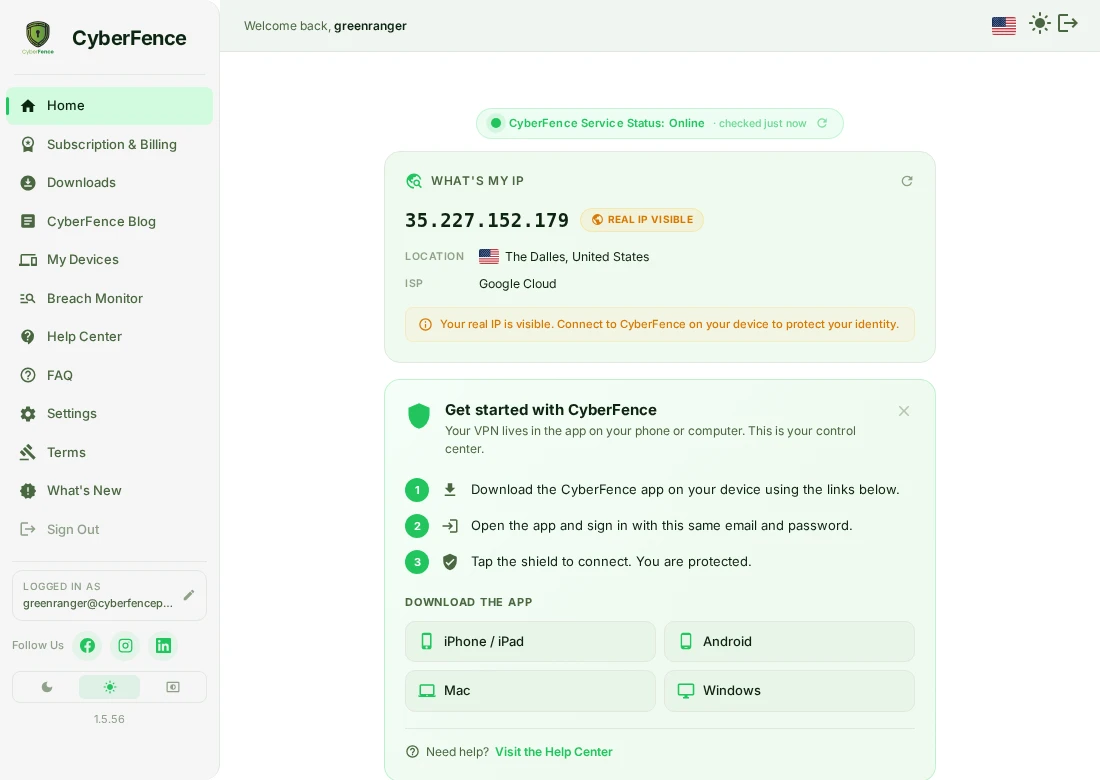Click the CyberFence Service Status: Online pill
Image resolution: width=1100 pixels, height=780 pixels.
[659, 123]
